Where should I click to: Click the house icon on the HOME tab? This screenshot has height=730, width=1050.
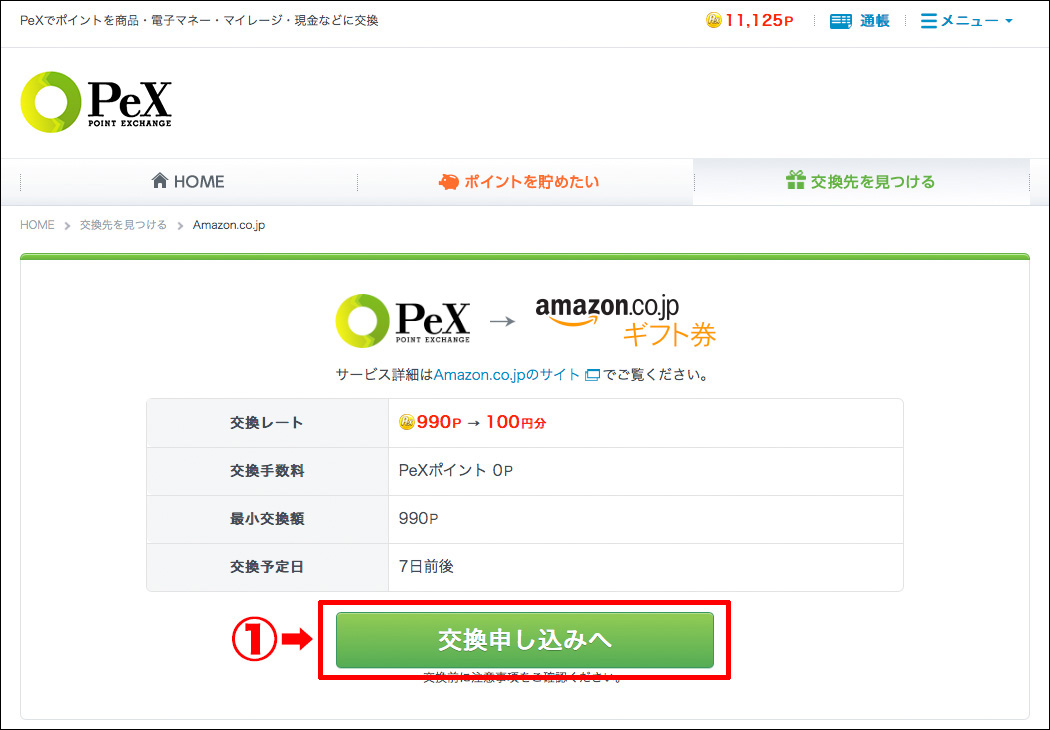click(159, 180)
